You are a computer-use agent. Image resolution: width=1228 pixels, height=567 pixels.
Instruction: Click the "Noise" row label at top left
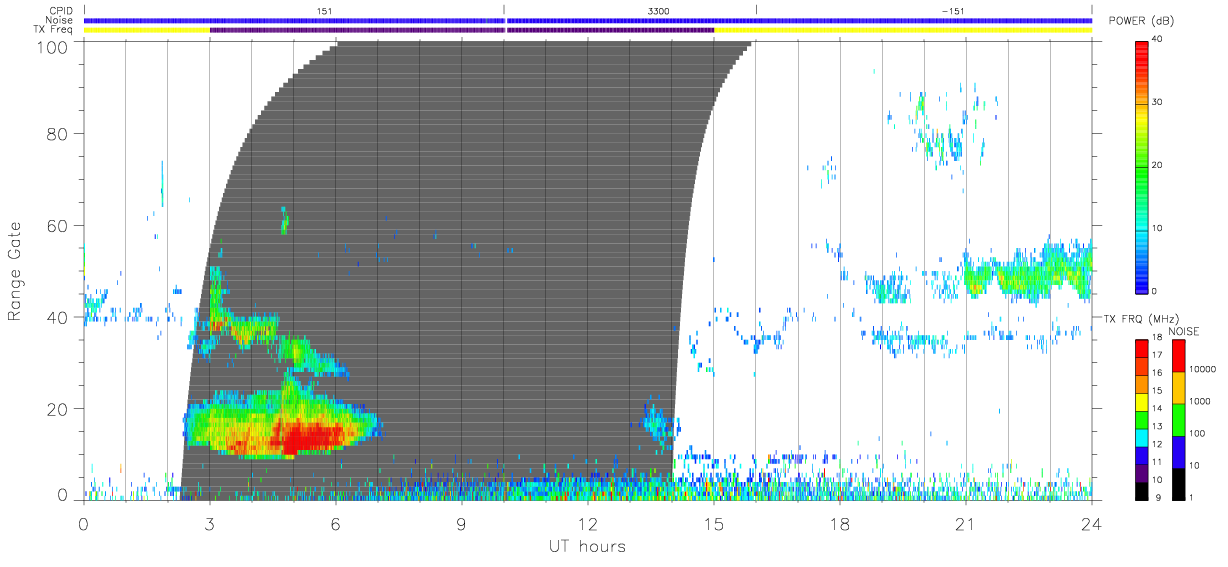[57, 20]
